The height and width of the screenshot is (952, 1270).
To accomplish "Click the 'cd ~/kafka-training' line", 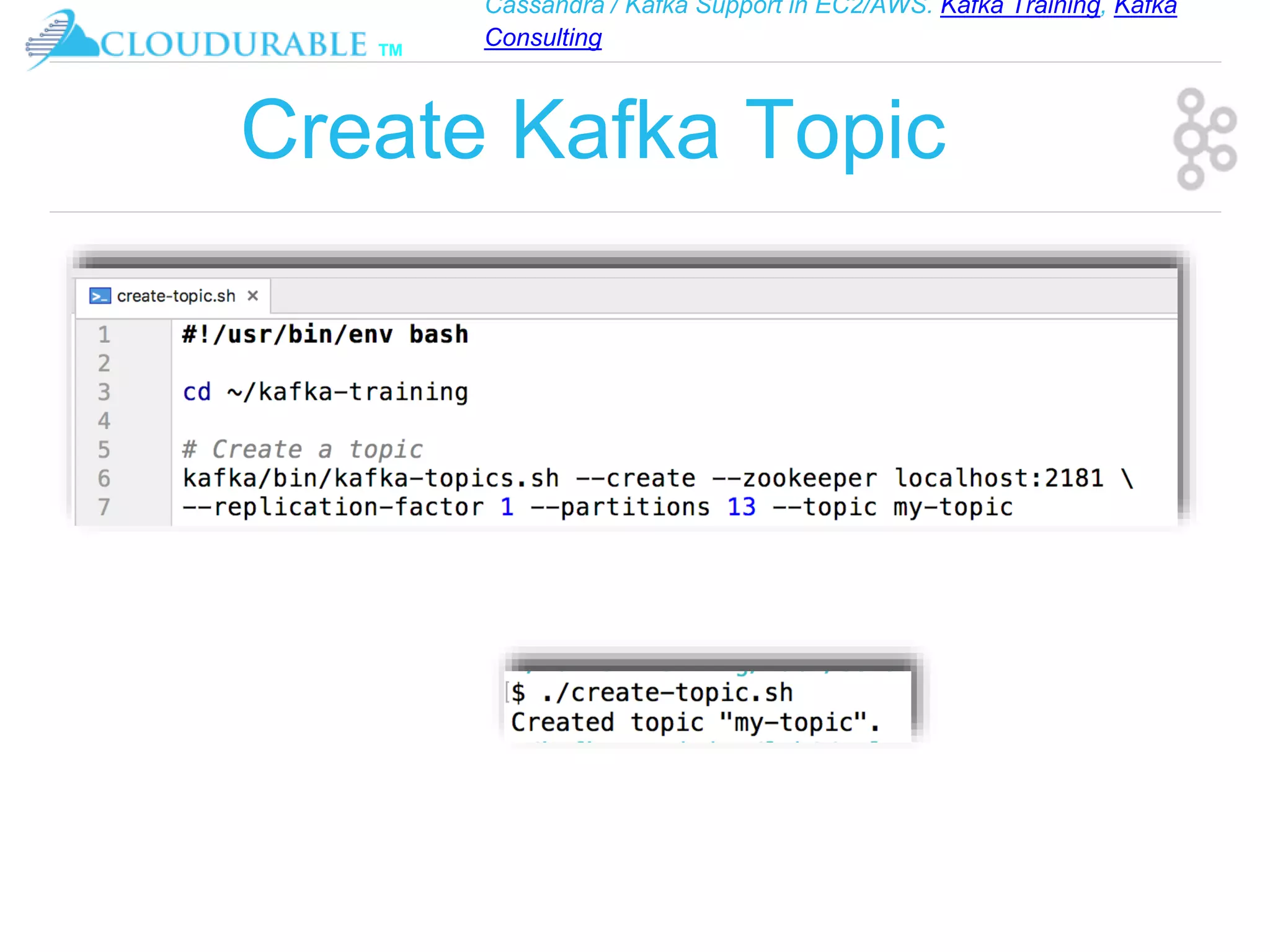I will (x=325, y=392).
